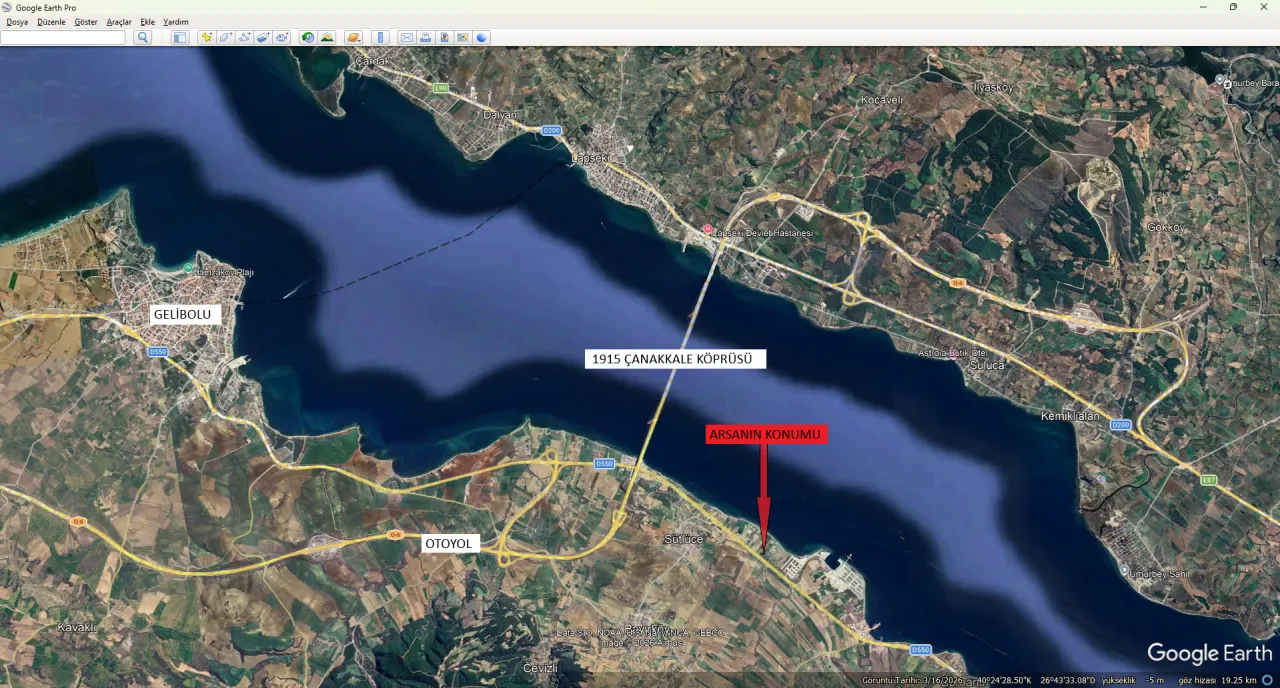Screen dimensions: 1280x688
Task: Open the Ekle menu
Action: coord(148,21)
